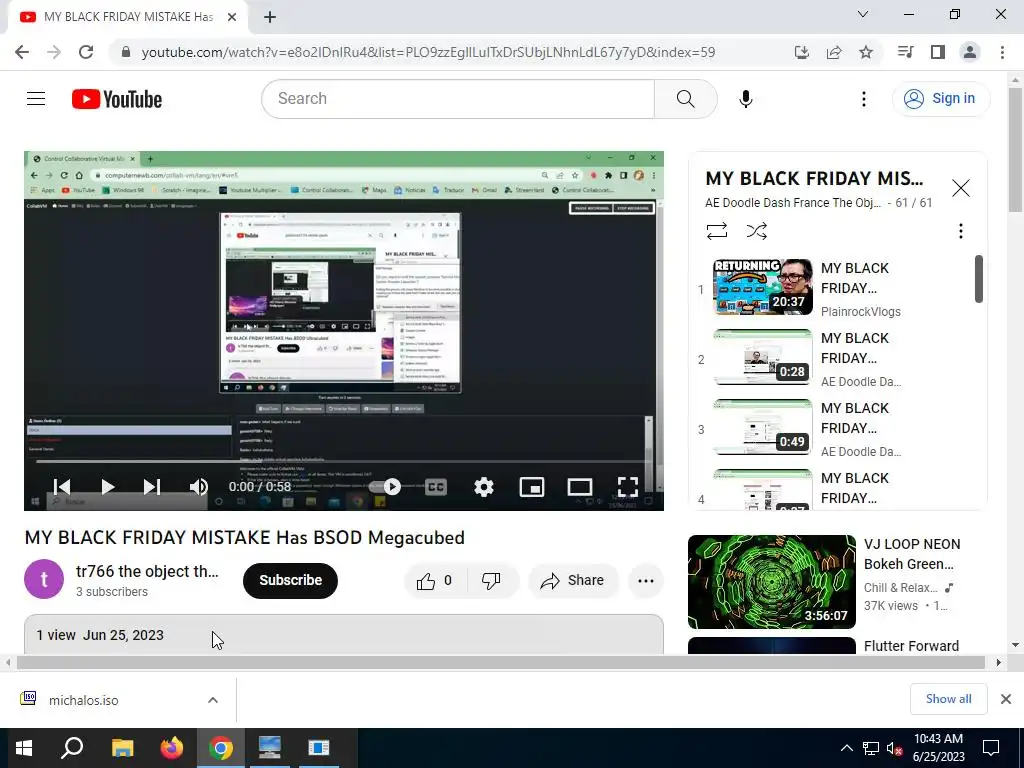Launch Firefox from taskbar

172,748
